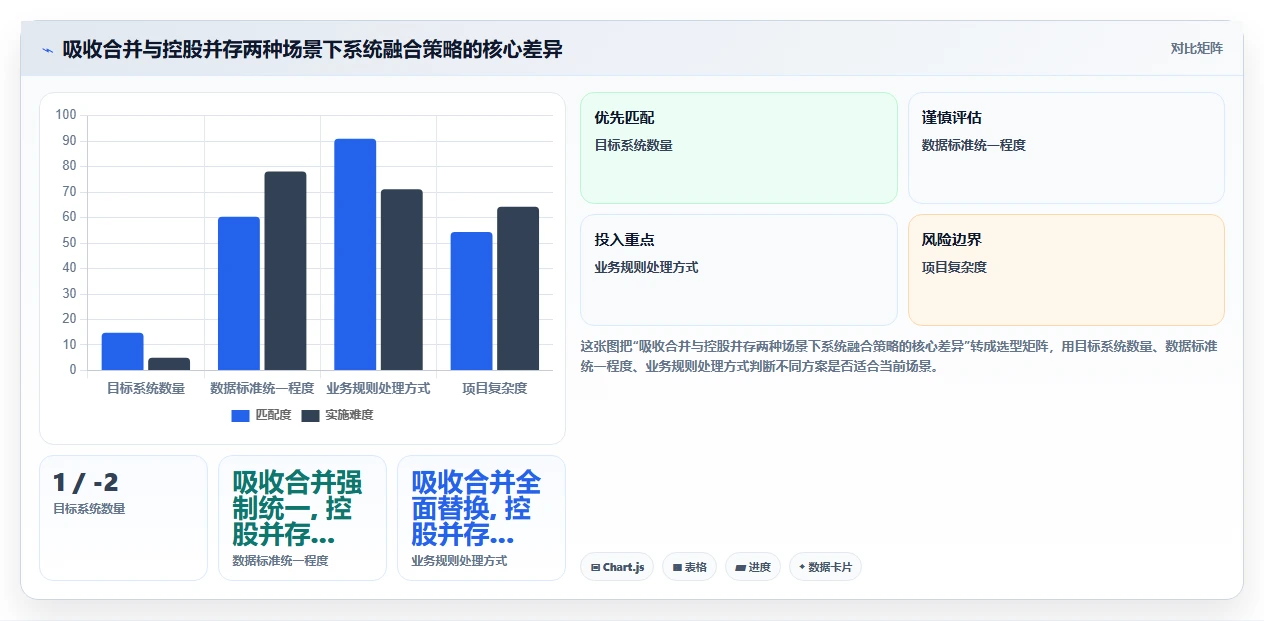Select the 吸收合并强制统一 stat card
The image size is (1264, 621).
(302, 518)
